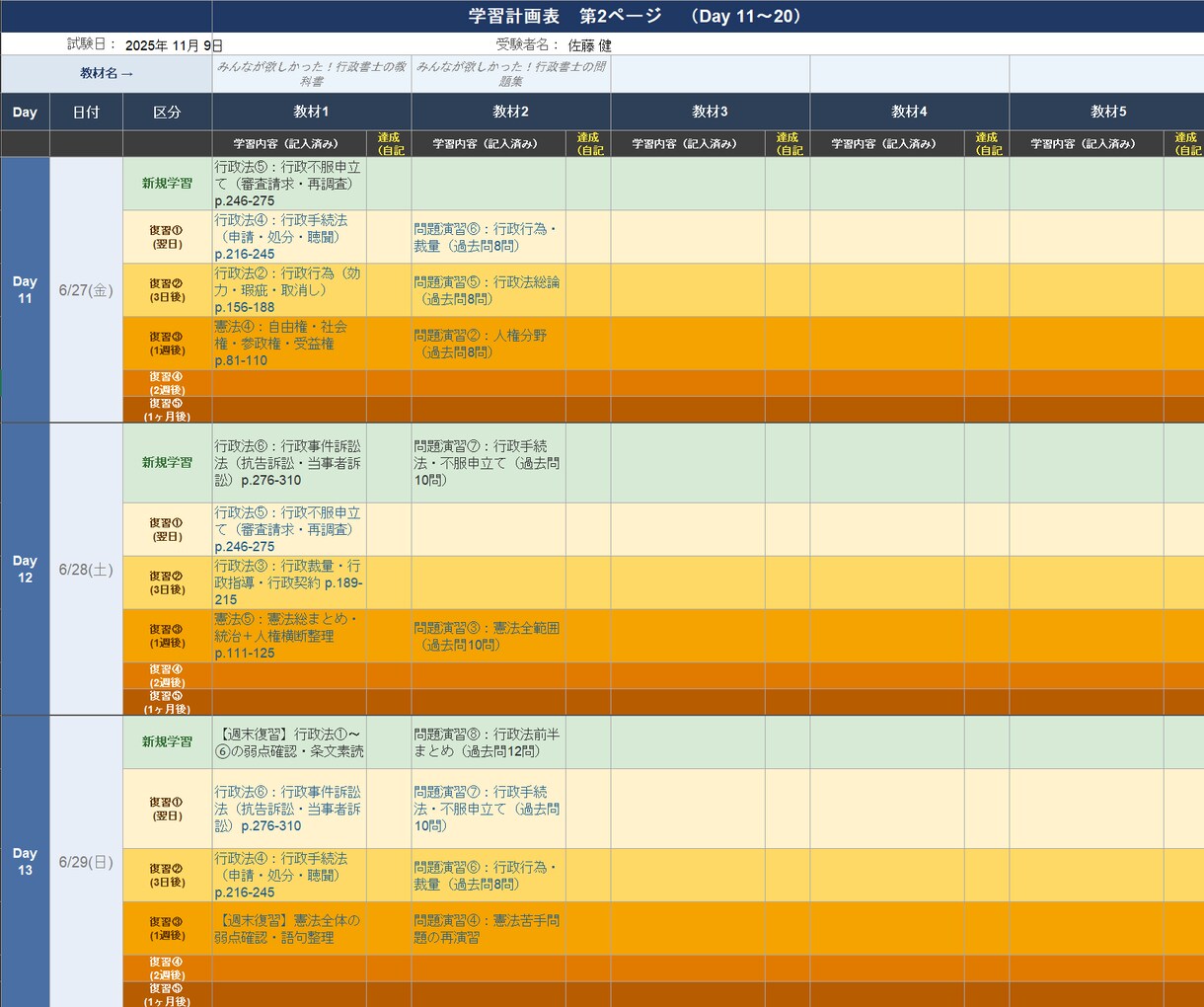Click the "問題演習③：憲法全範囲" cell

489,636
